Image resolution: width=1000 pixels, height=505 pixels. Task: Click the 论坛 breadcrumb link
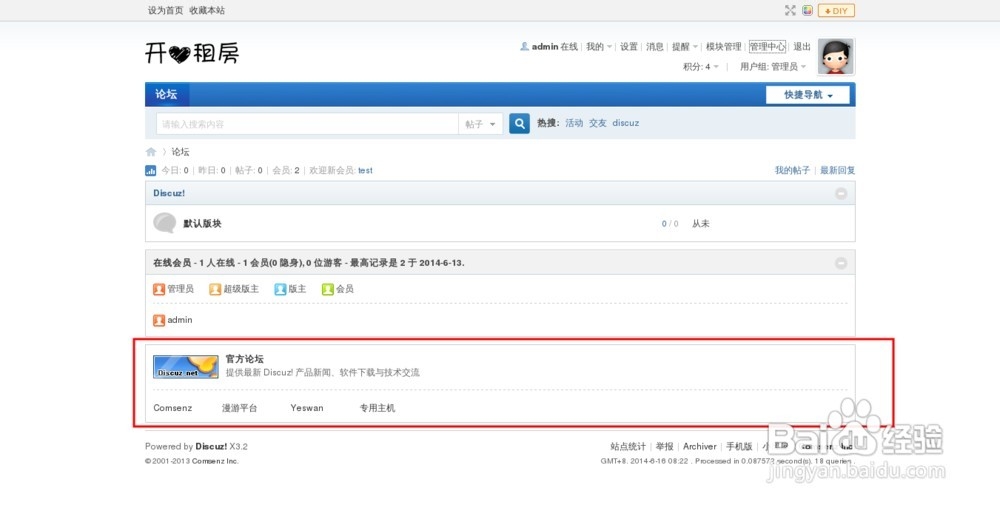tap(180, 152)
